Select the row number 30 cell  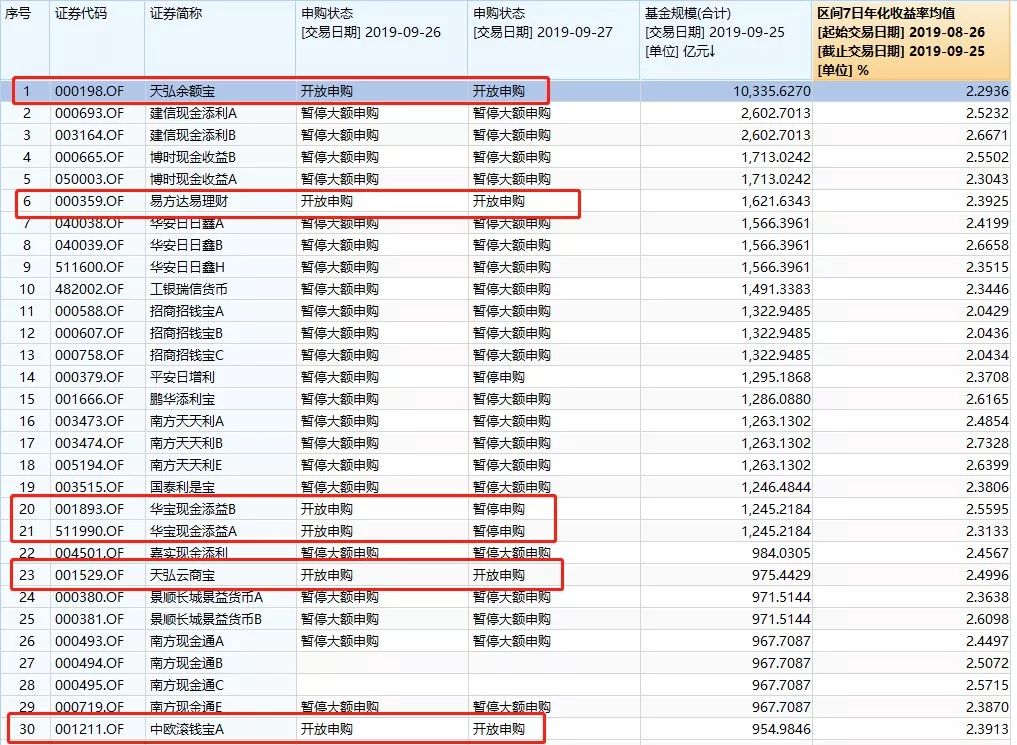tap(27, 729)
